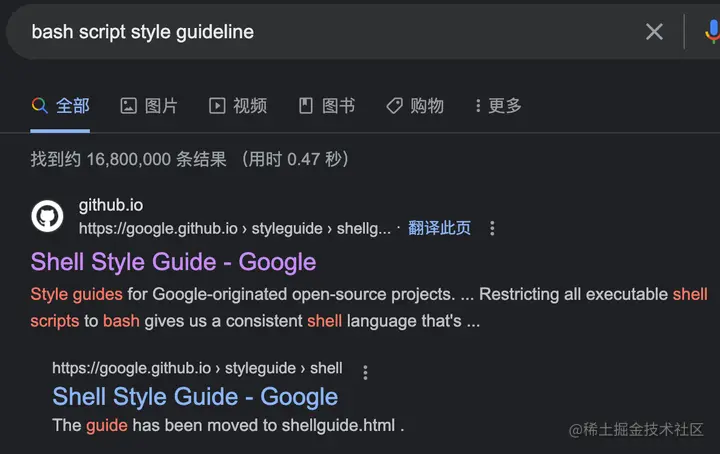
Task: Switch to the 图片 (Images) tab
Action: [x=149, y=106]
